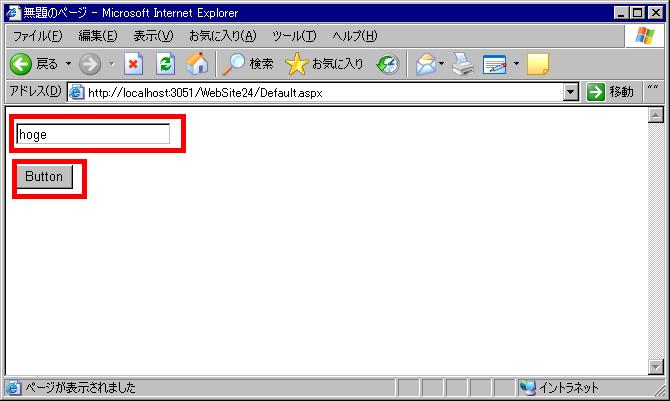Open the yellow note discuss icon
670x401 pixels.
pyautogui.click(x=538, y=64)
